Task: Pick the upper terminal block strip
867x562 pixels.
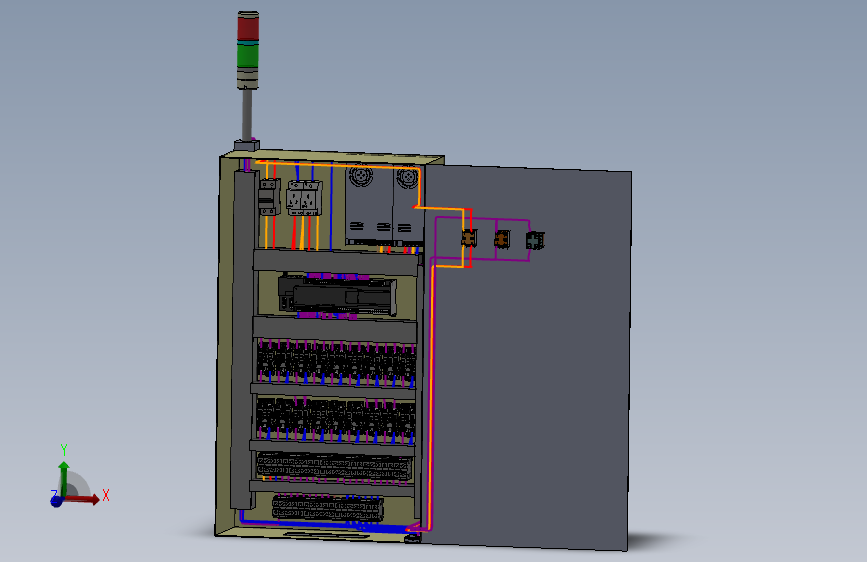Action: point(334,467)
